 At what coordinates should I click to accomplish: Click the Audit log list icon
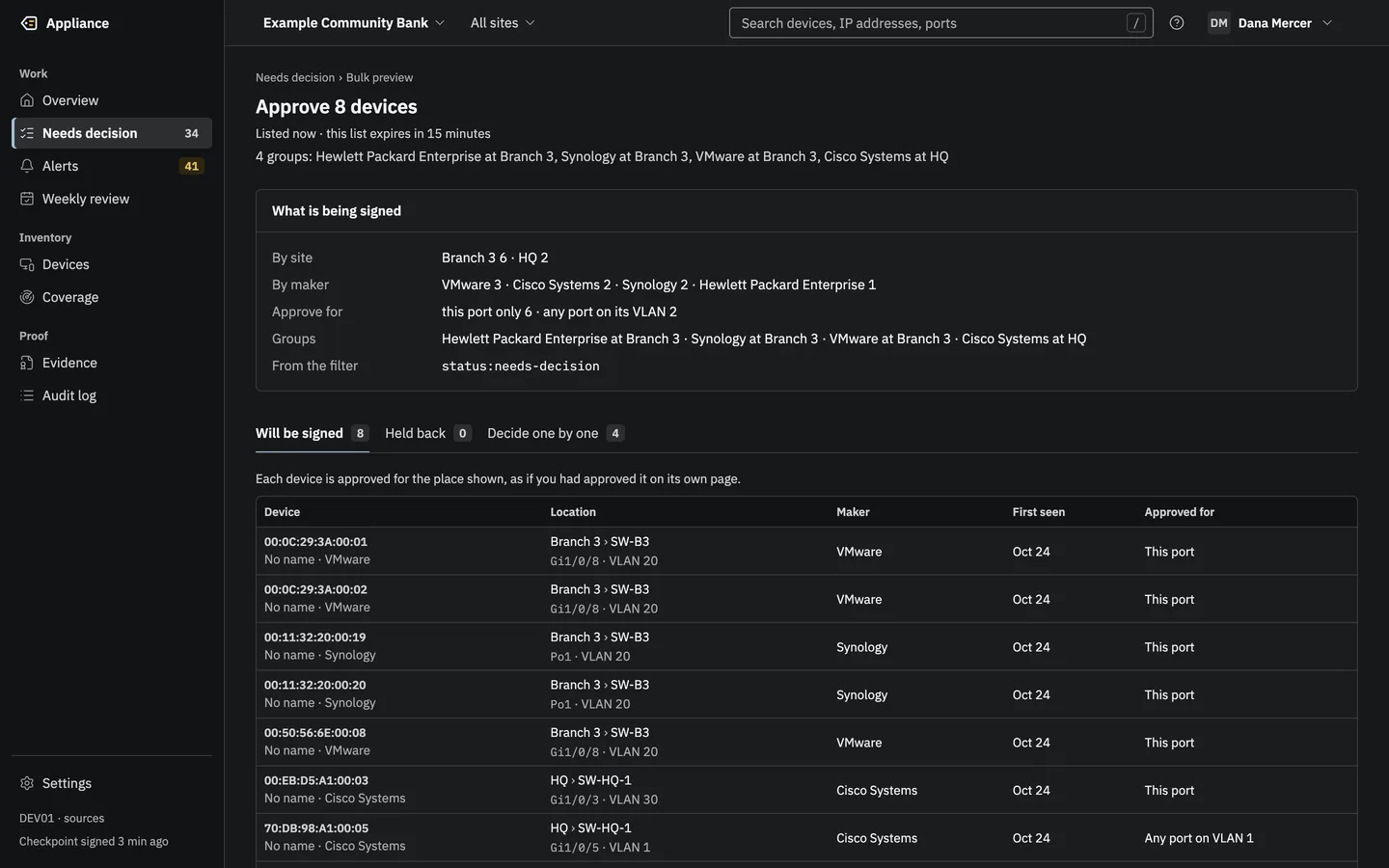click(x=27, y=395)
